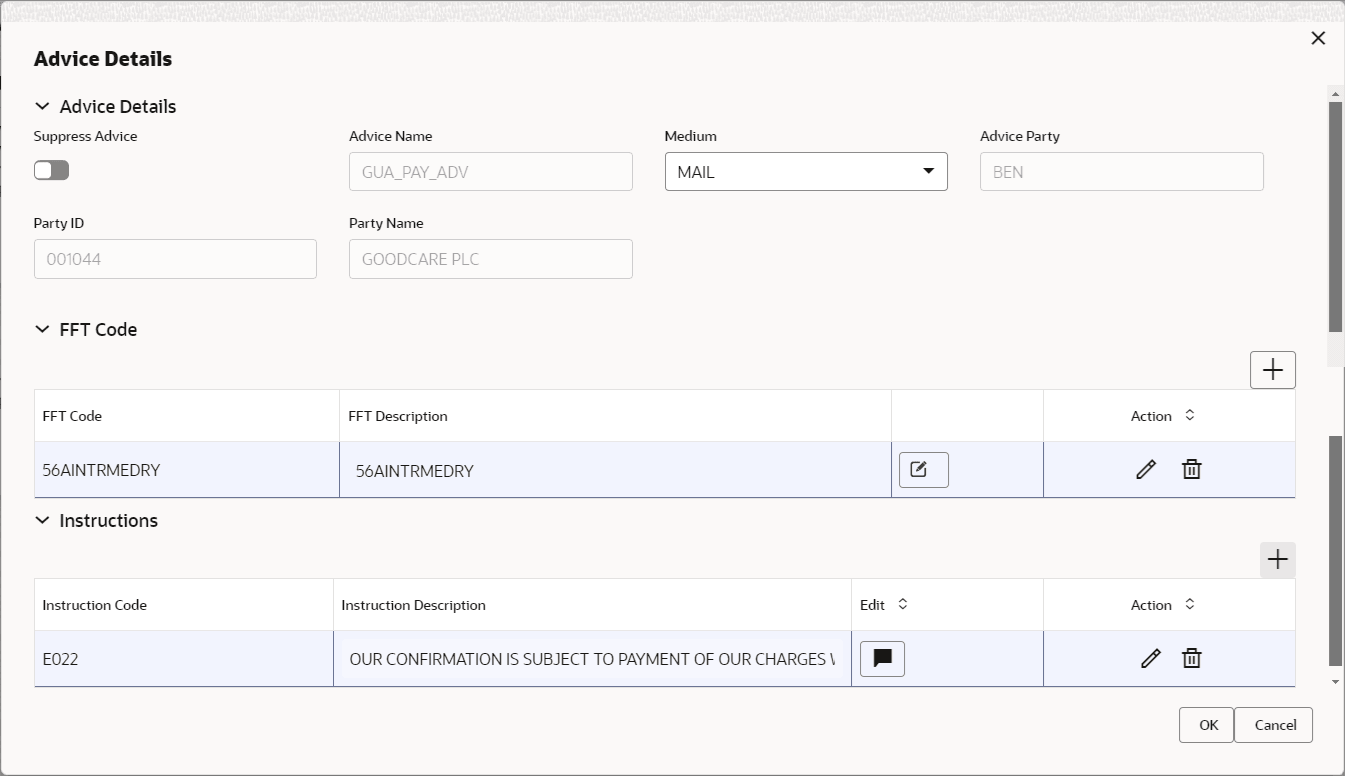The height and width of the screenshot is (776, 1345).
Task: Close the Advice Details dialog
Action: click(x=1318, y=38)
